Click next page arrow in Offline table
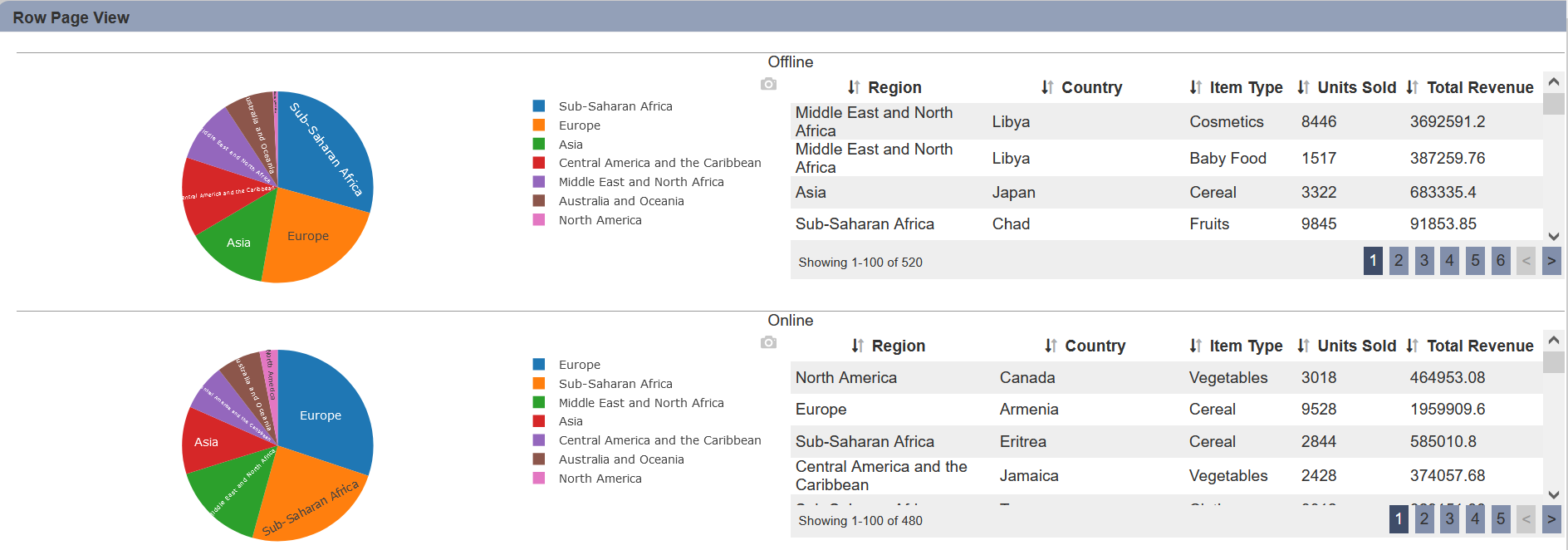The image size is (1568, 550). pyautogui.click(x=1551, y=261)
